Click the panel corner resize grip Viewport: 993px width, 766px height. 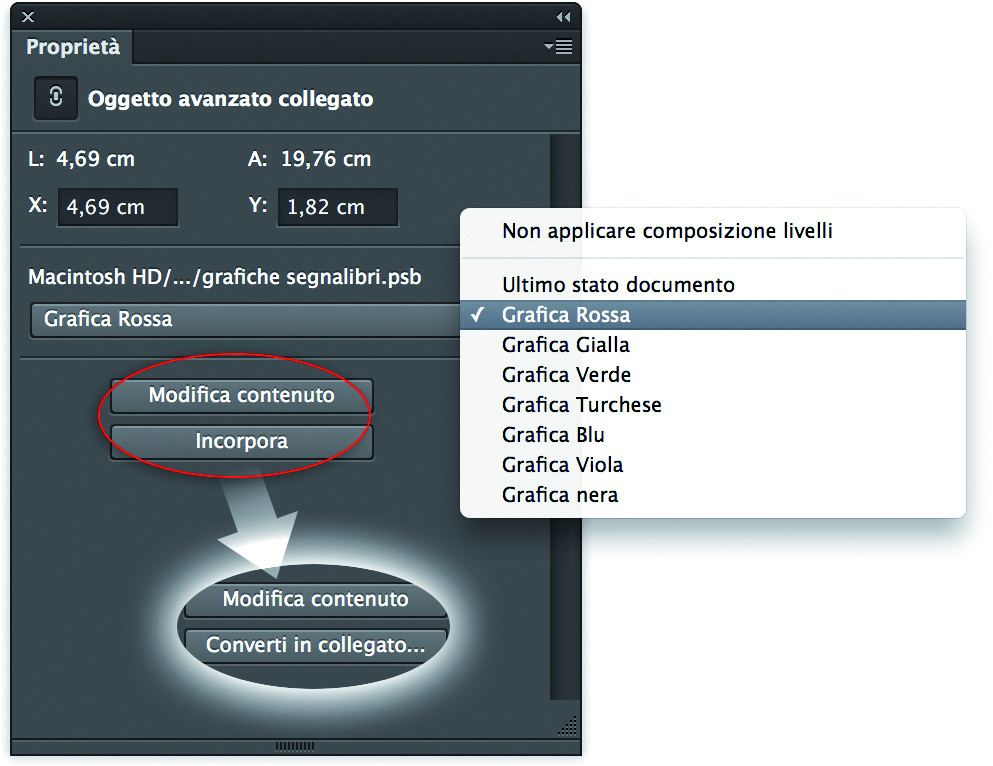[x=568, y=726]
